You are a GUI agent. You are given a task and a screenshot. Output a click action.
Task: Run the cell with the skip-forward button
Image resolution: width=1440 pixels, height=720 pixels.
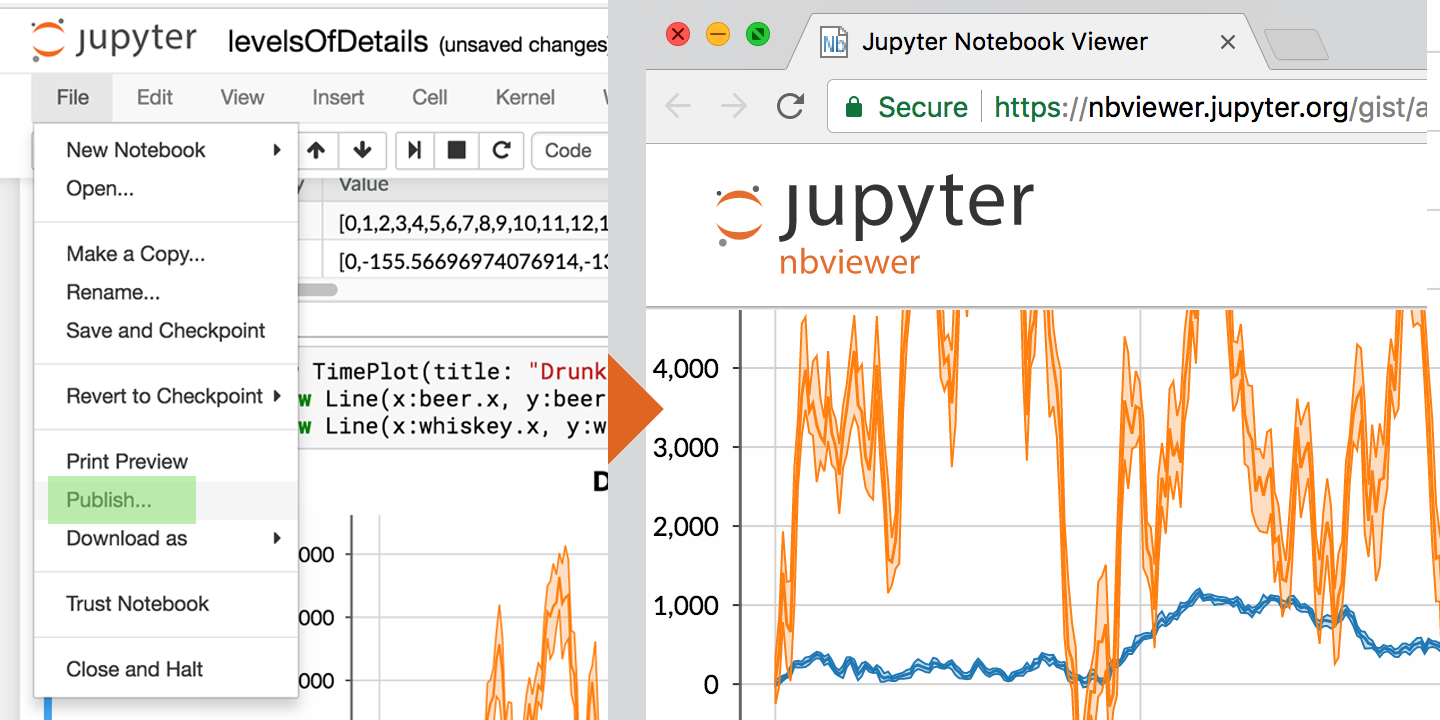414,151
